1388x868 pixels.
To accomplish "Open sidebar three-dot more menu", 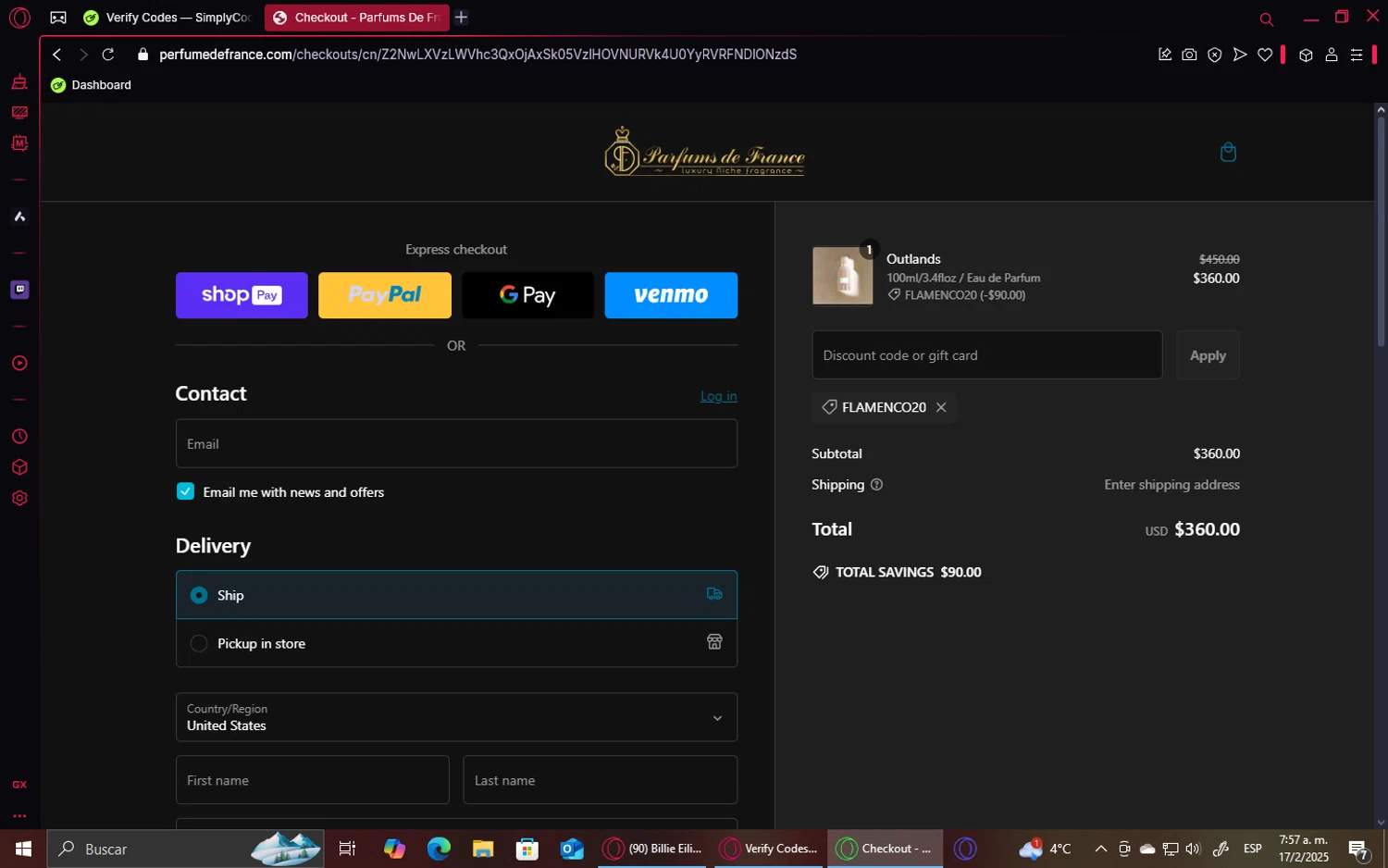I will pos(19,816).
